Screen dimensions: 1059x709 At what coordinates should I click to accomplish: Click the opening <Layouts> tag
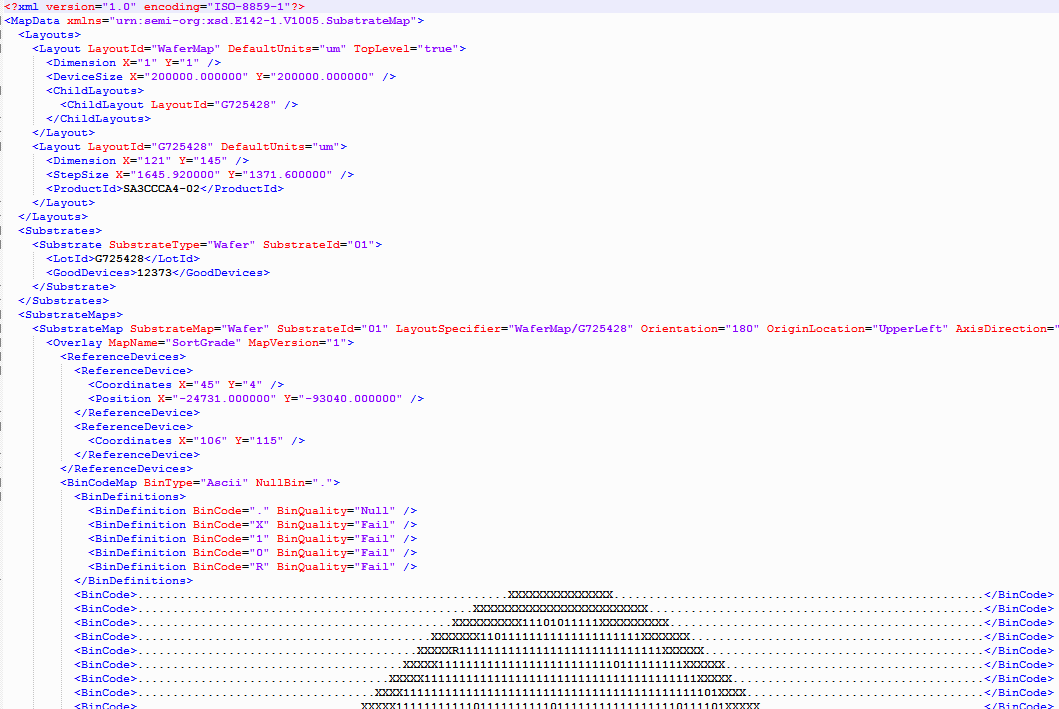click(49, 35)
